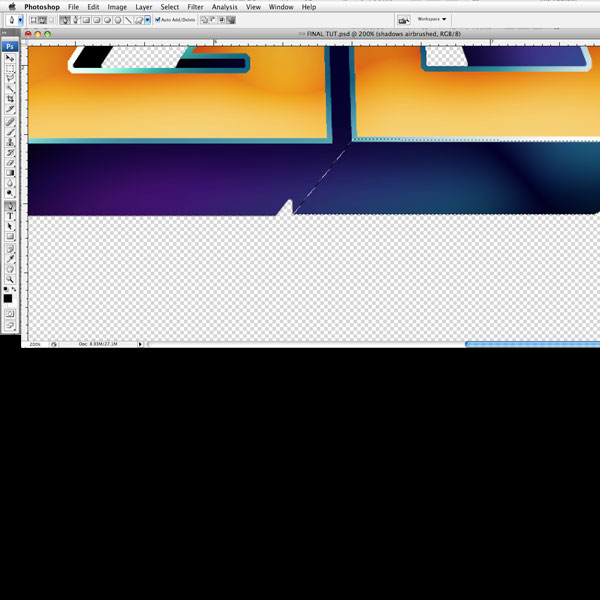Click Exclude overlapping path areas button

pyautogui.click(x=231, y=20)
